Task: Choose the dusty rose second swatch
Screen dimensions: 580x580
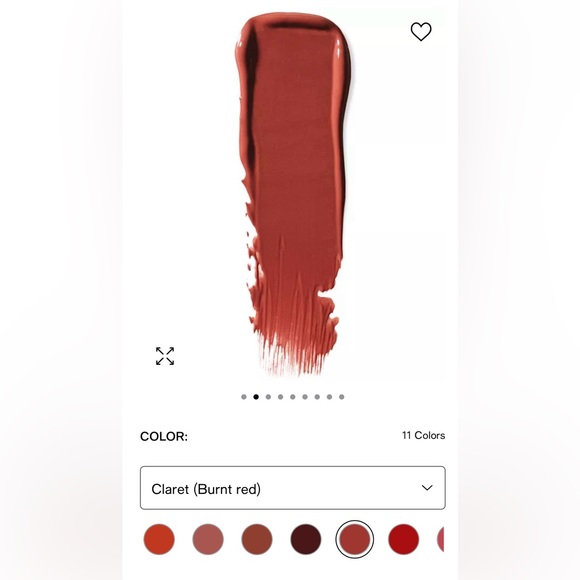Action: click(x=208, y=539)
